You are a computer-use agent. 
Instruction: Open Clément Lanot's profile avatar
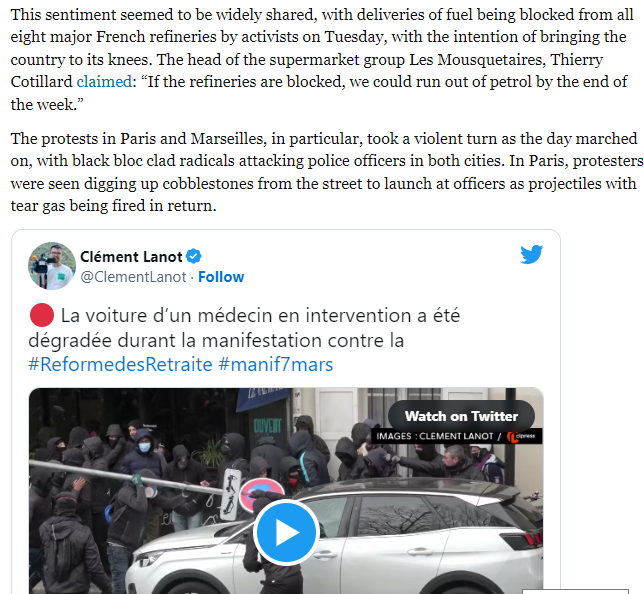52,266
